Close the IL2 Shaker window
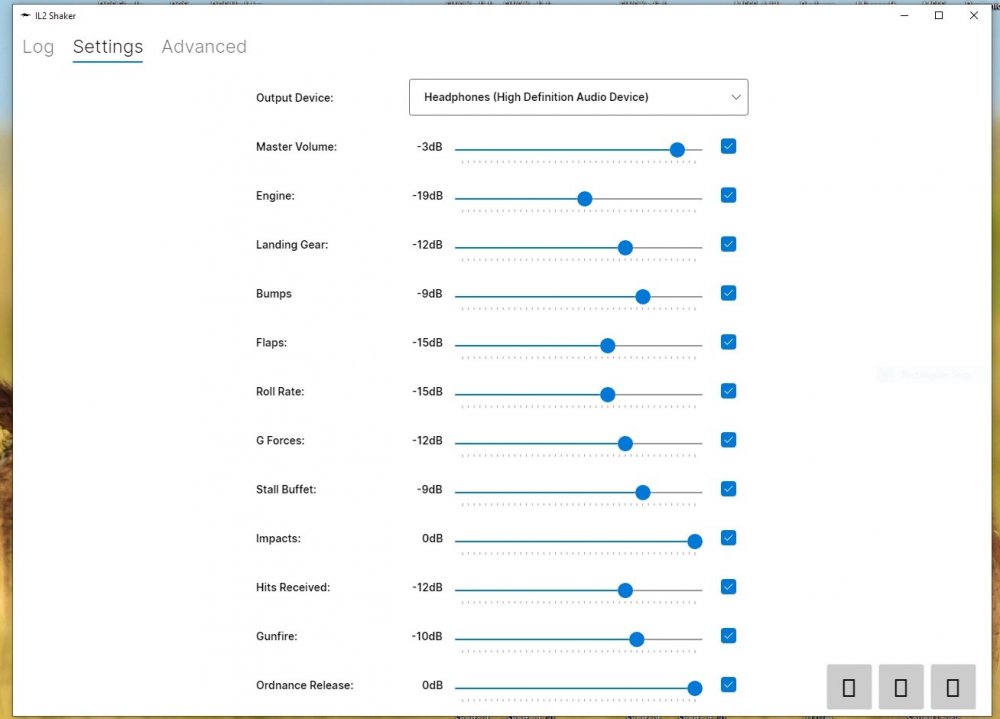1000x719 pixels. [974, 15]
